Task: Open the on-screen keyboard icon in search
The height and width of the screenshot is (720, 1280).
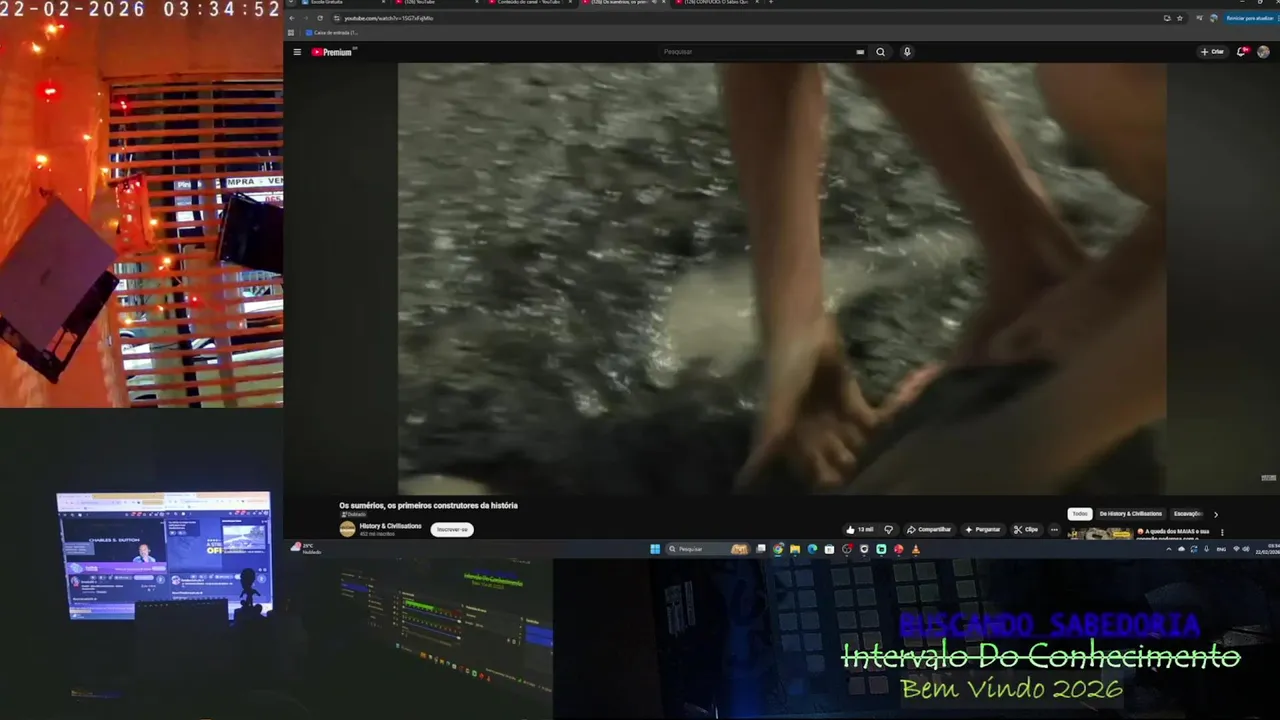Action: 860,52
